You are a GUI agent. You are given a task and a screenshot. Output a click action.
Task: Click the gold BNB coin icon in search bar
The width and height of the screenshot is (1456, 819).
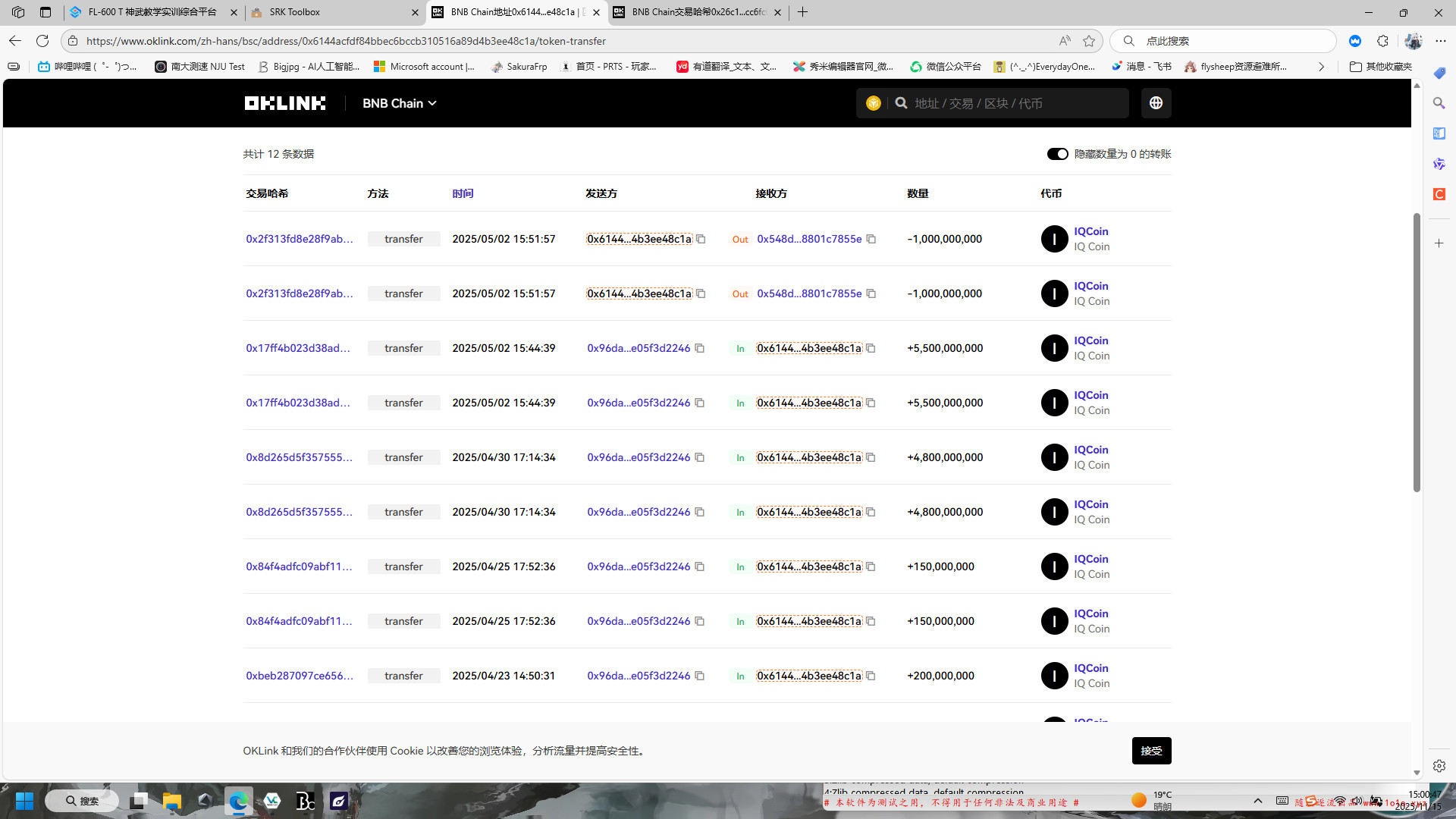click(x=873, y=103)
